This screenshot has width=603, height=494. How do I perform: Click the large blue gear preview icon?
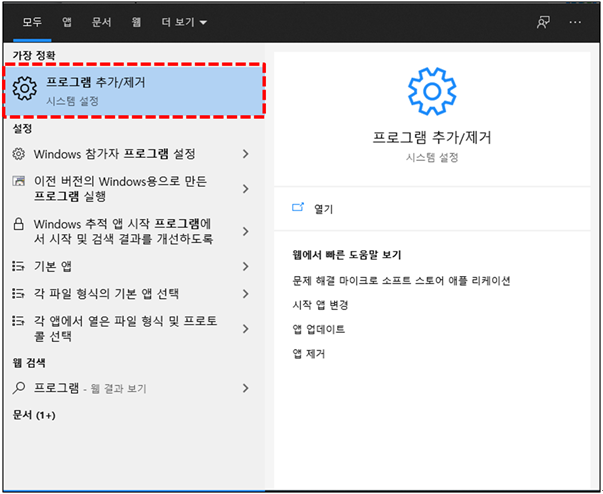432,91
